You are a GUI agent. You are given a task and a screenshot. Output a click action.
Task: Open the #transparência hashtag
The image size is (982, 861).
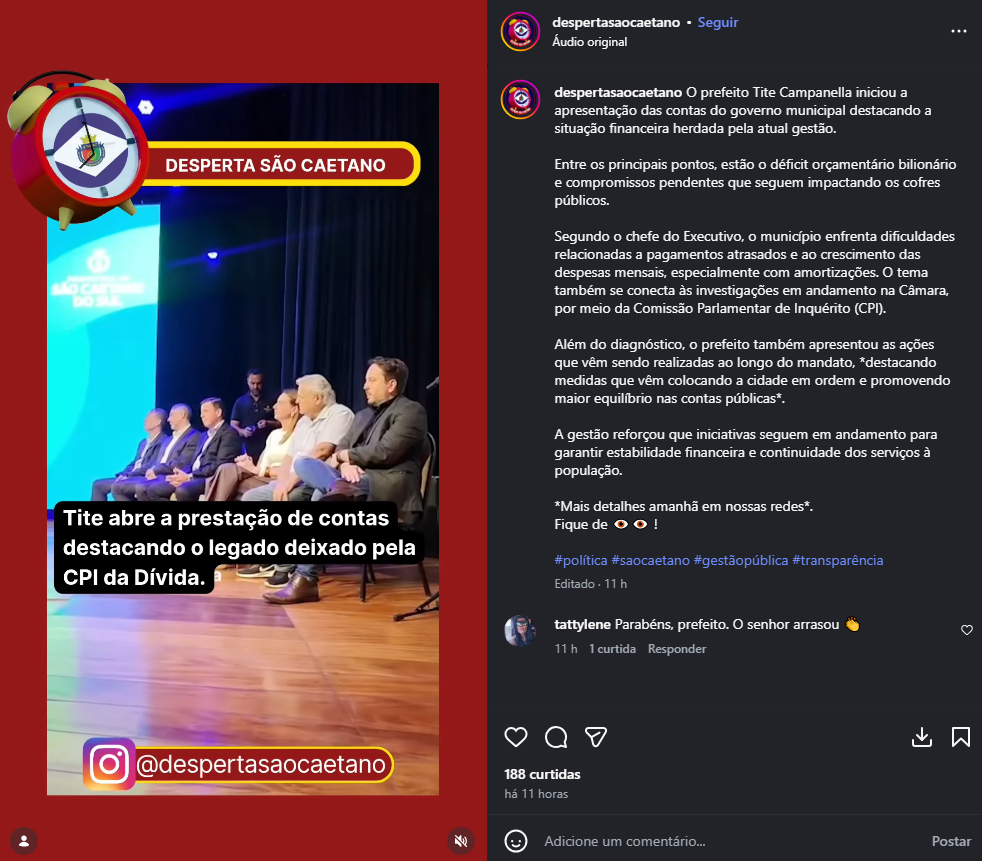tap(837, 560)
